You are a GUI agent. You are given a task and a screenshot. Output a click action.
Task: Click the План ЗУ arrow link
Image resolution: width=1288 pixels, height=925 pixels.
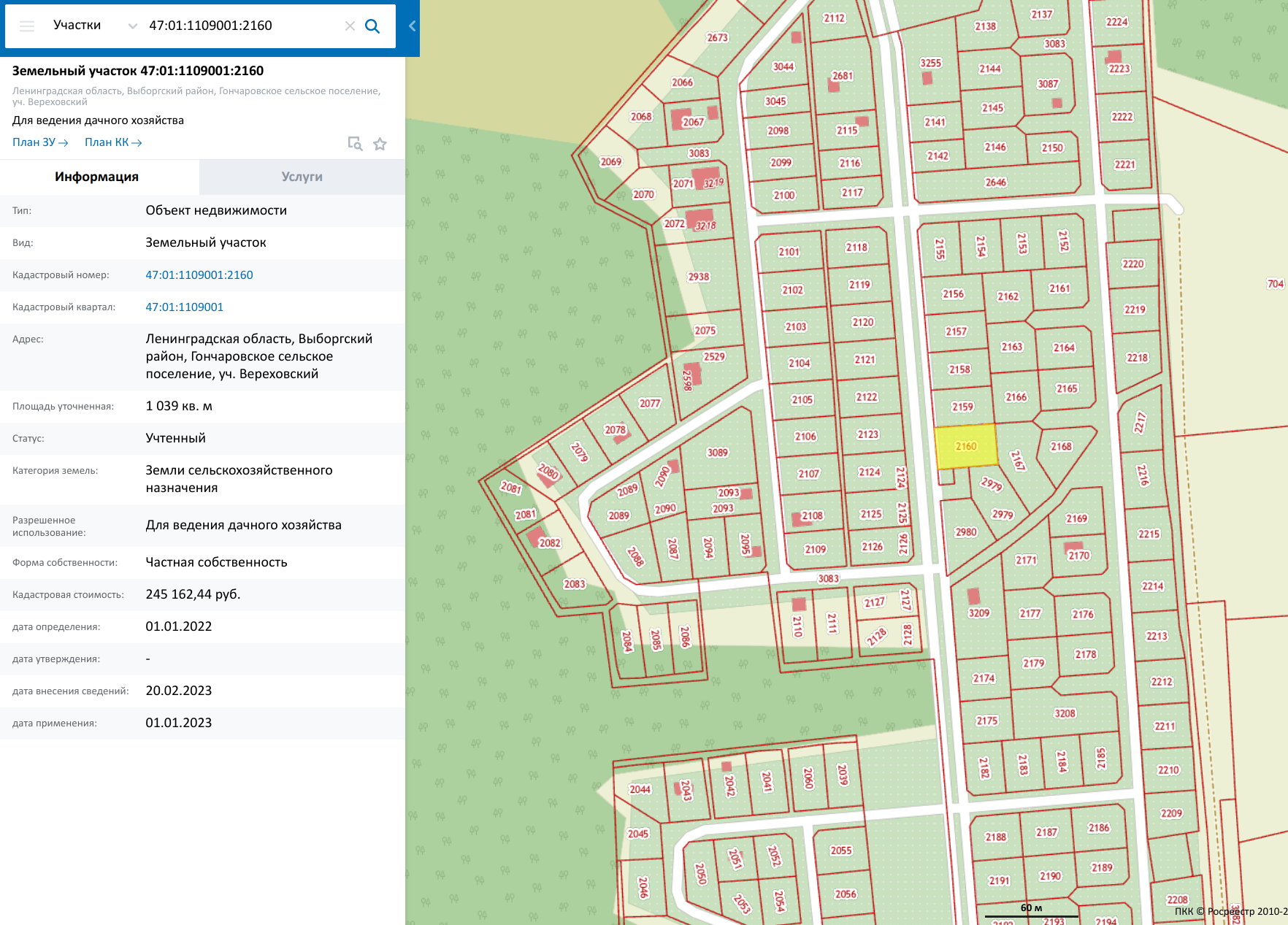(x=40, y=142)
